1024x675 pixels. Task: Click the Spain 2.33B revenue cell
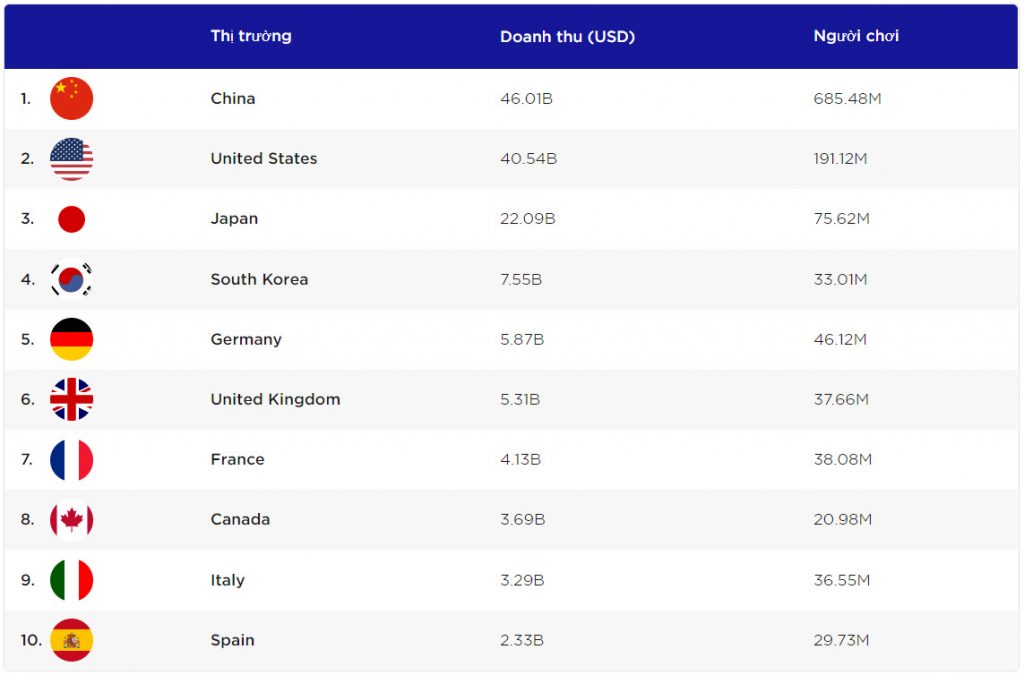tap(522, 640)
